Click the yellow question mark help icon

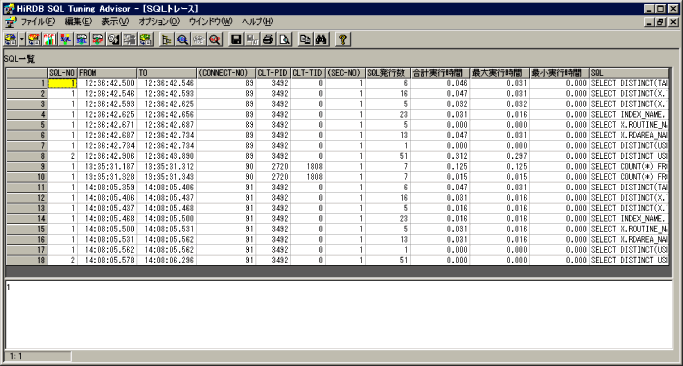[x=343, y=40]
